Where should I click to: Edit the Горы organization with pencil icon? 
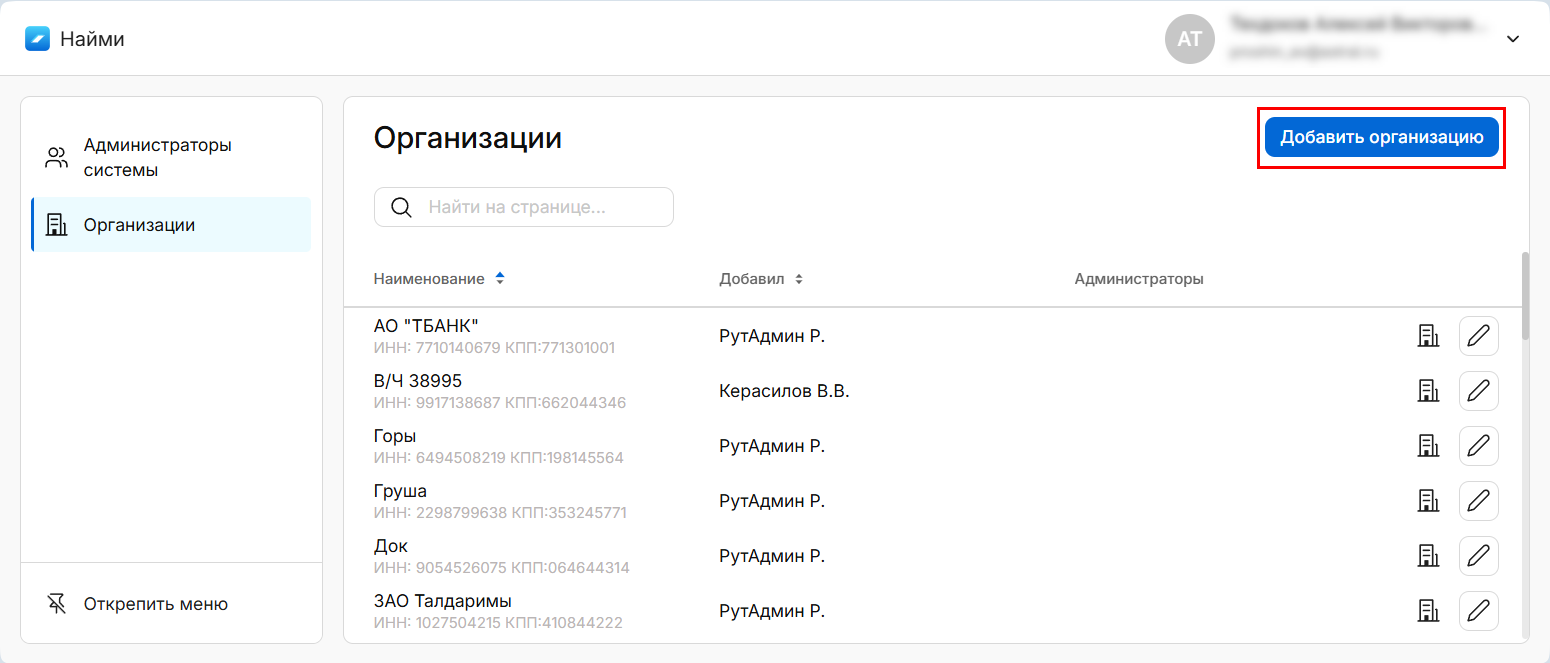1478,446
